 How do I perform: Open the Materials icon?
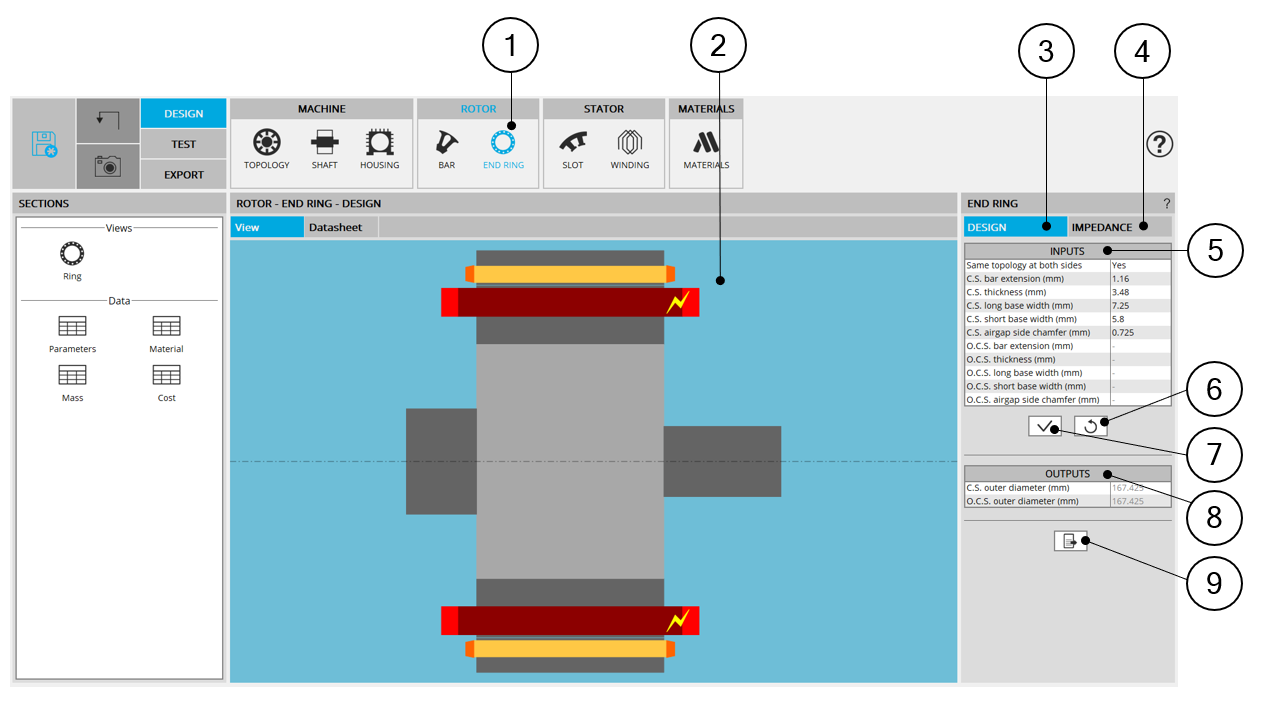tap(706, 148)
